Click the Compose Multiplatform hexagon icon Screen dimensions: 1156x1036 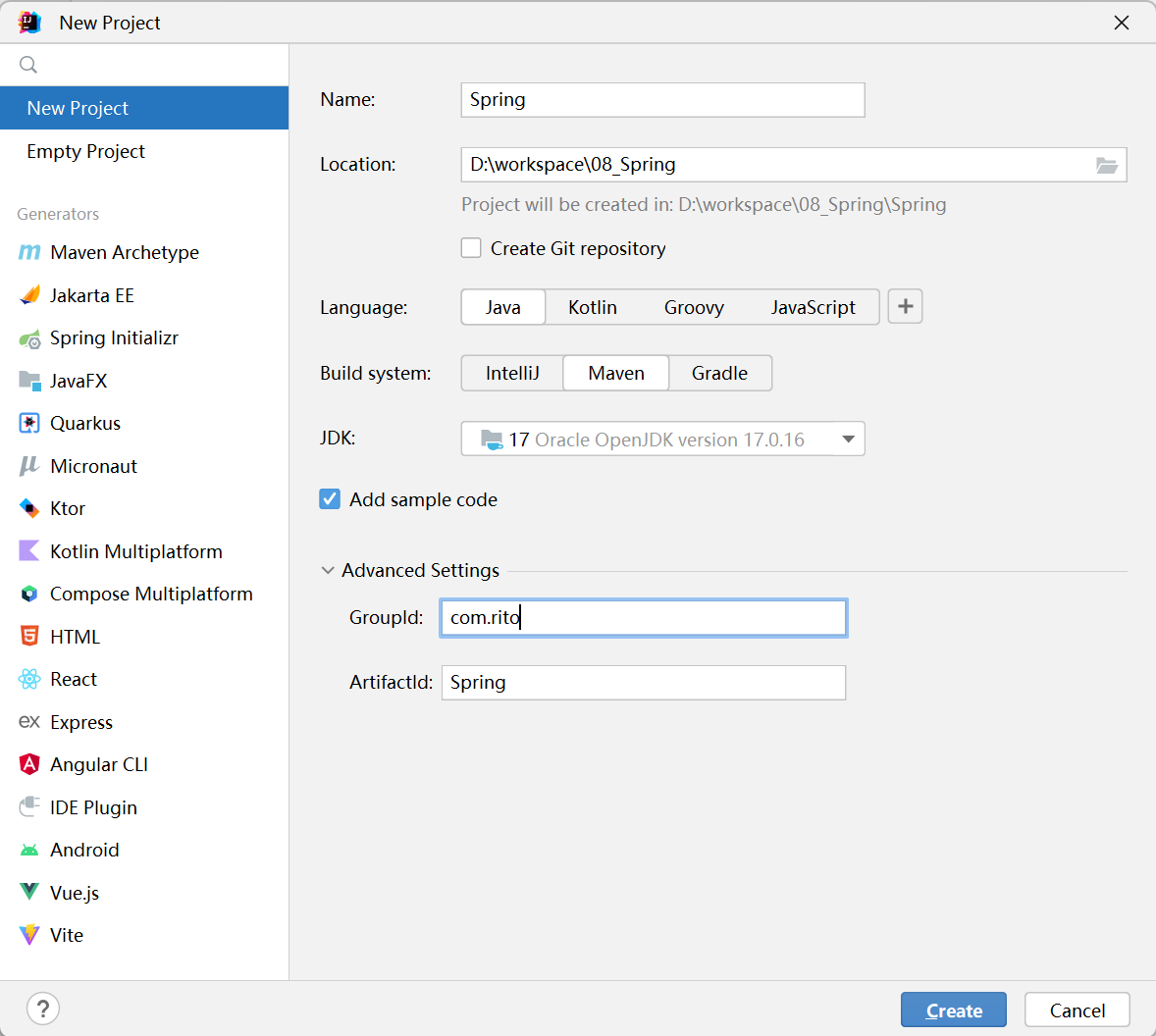[29, 594]
